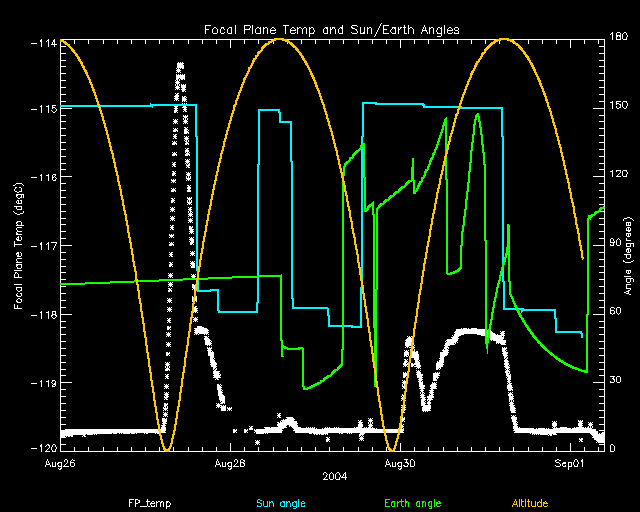
Task: Click the '60' right axis tick label
Action: pos(616,311)
